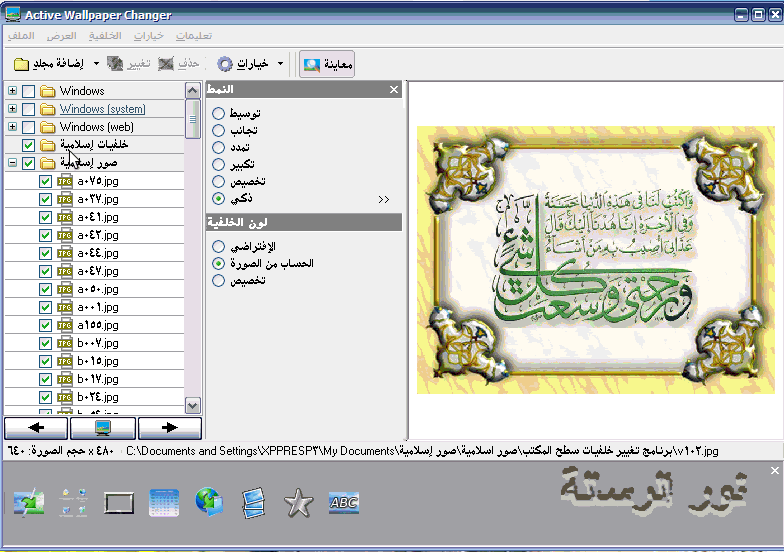Screen dimensions: 784x552
Task: Click the خيارات gear icon in toolbar
Action: (x=225, y=64)
